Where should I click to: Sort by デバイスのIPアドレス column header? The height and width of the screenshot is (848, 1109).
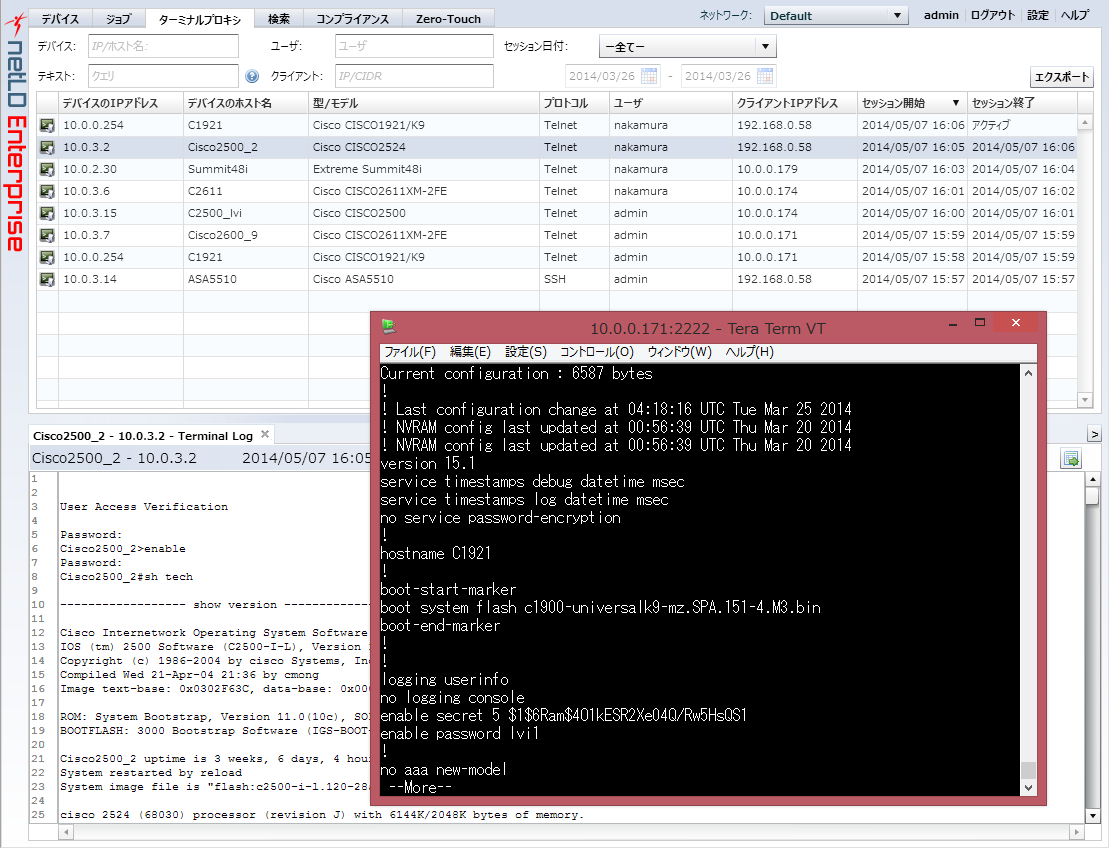click(120, 103)
